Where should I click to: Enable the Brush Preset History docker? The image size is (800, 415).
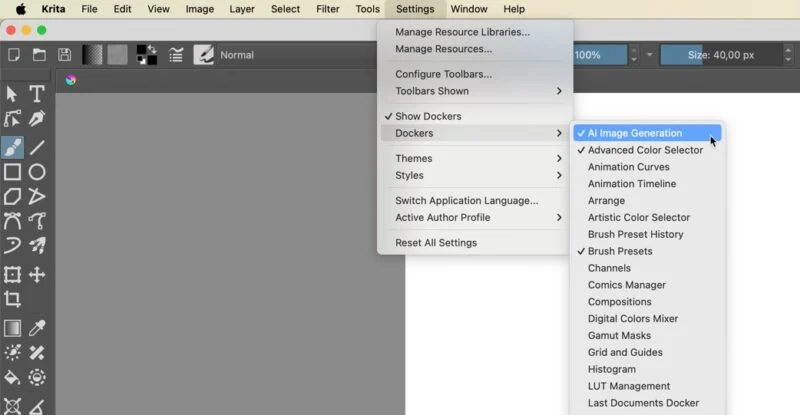pyautogui.click(x=647, y=234)
